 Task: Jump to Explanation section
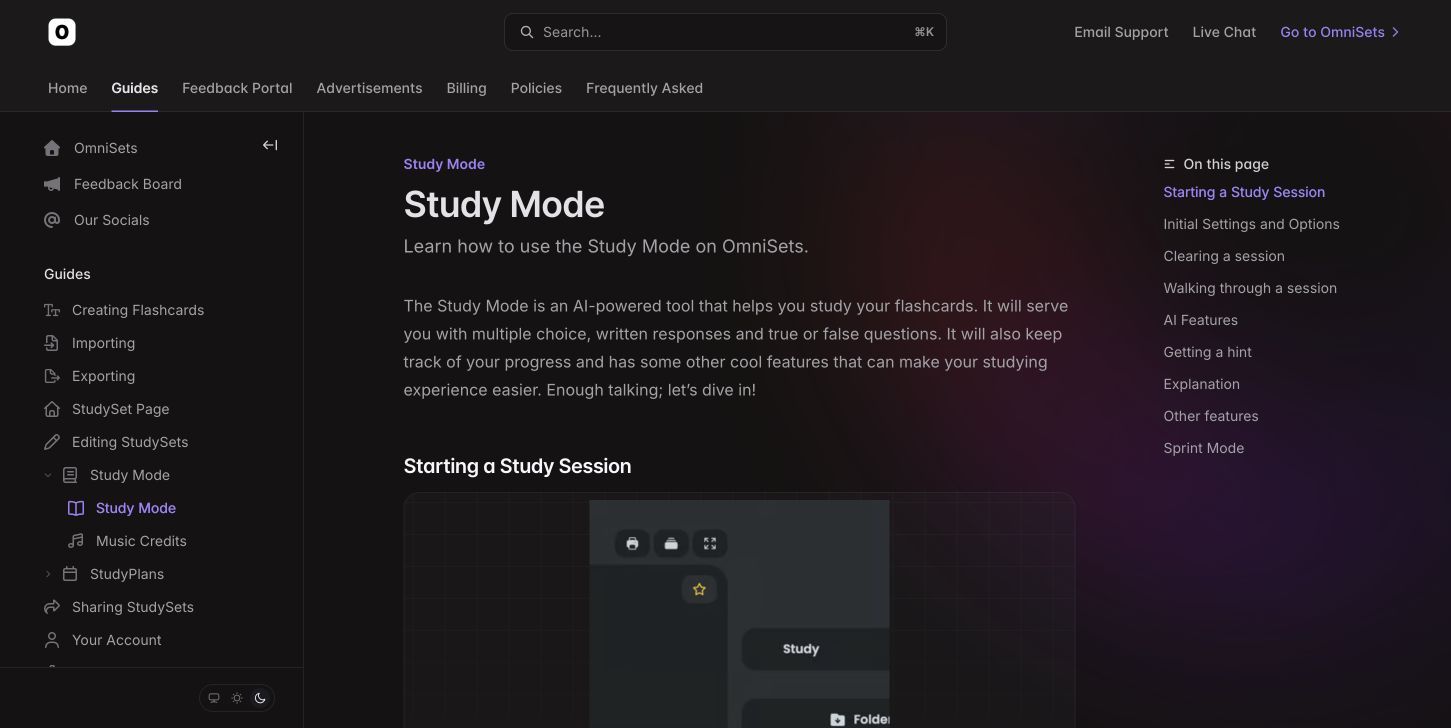pyautogui.click(x=1201, y=384)
